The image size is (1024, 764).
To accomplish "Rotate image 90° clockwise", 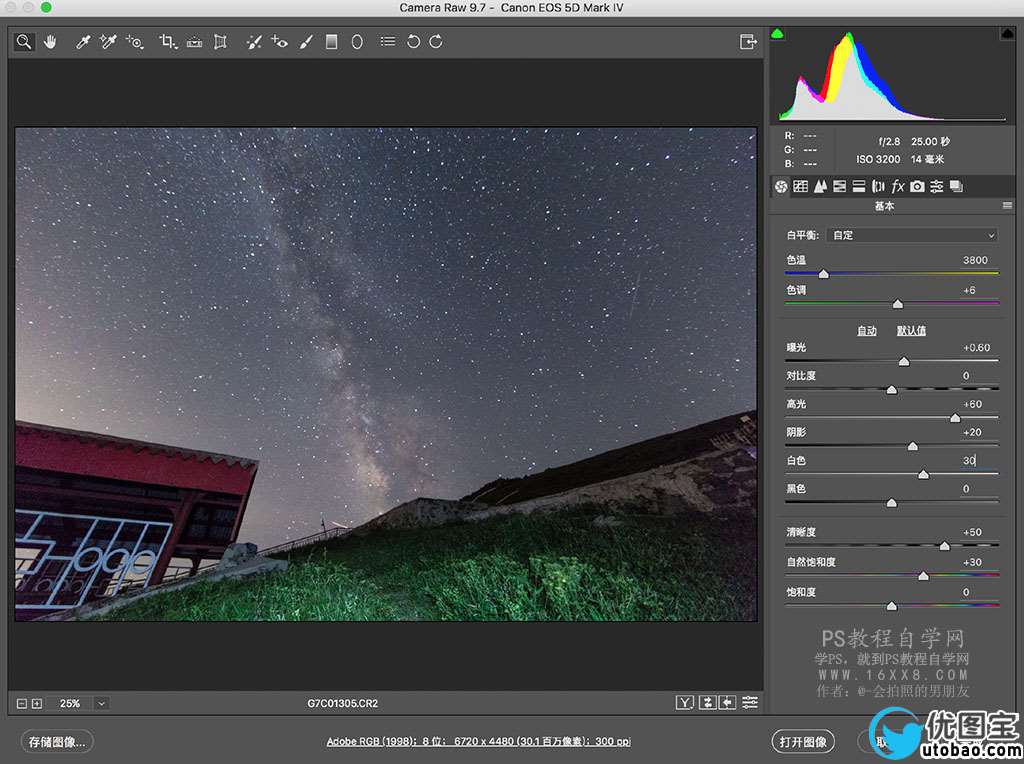I will [436, 42].
